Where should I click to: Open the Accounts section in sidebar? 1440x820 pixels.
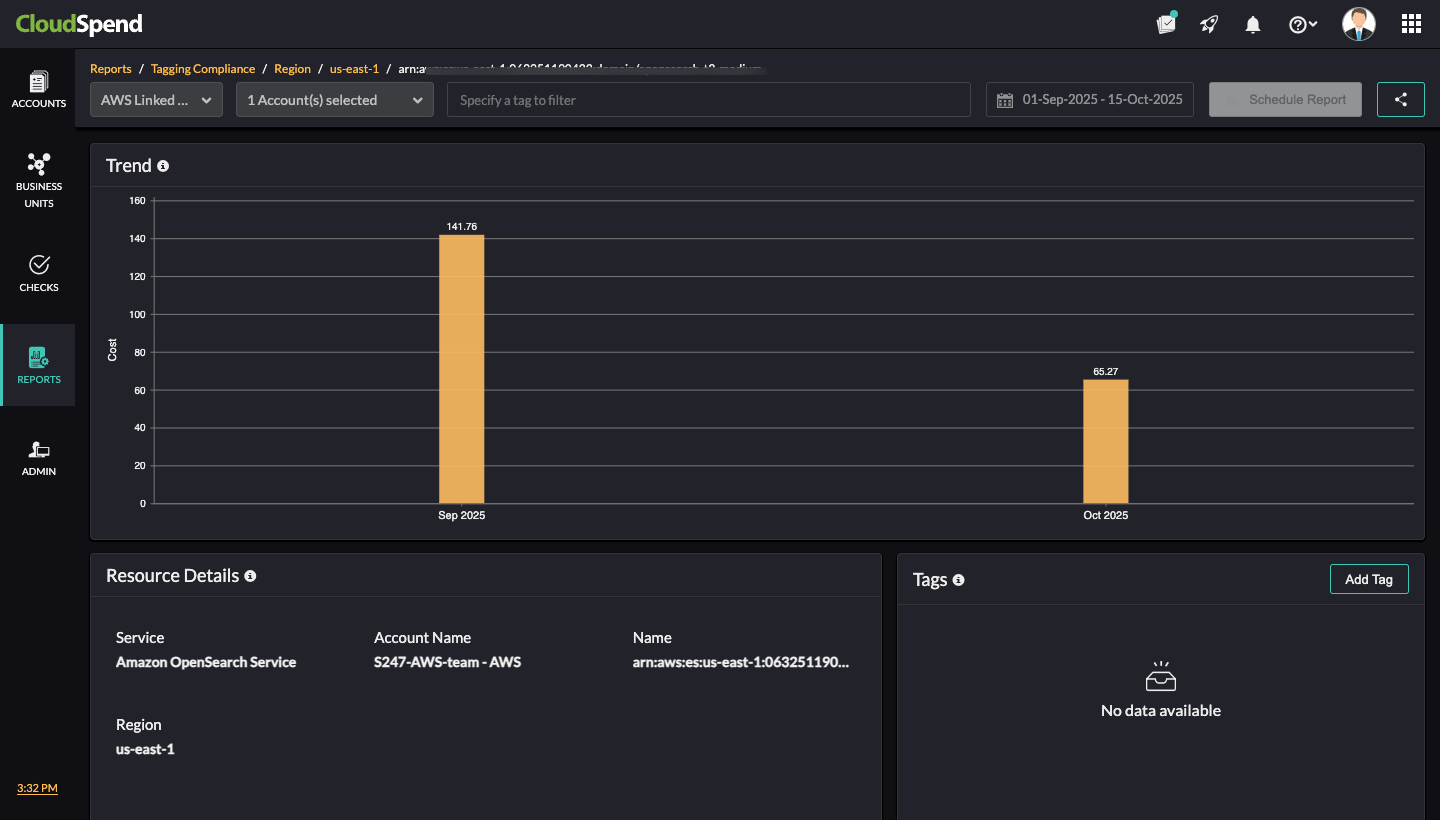[x=39, y=90]
